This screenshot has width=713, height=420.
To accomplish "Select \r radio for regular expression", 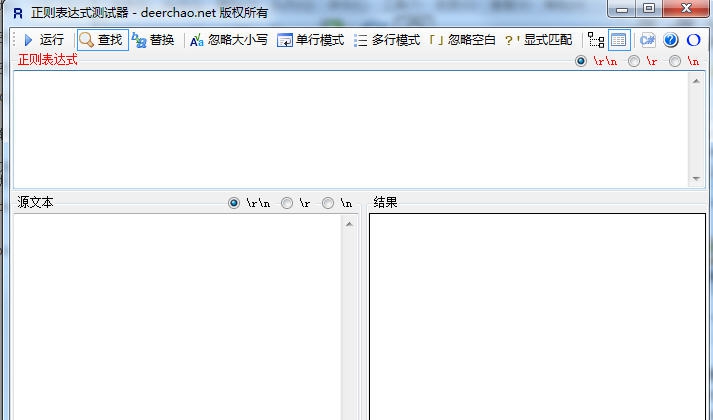I will [634, 61].
